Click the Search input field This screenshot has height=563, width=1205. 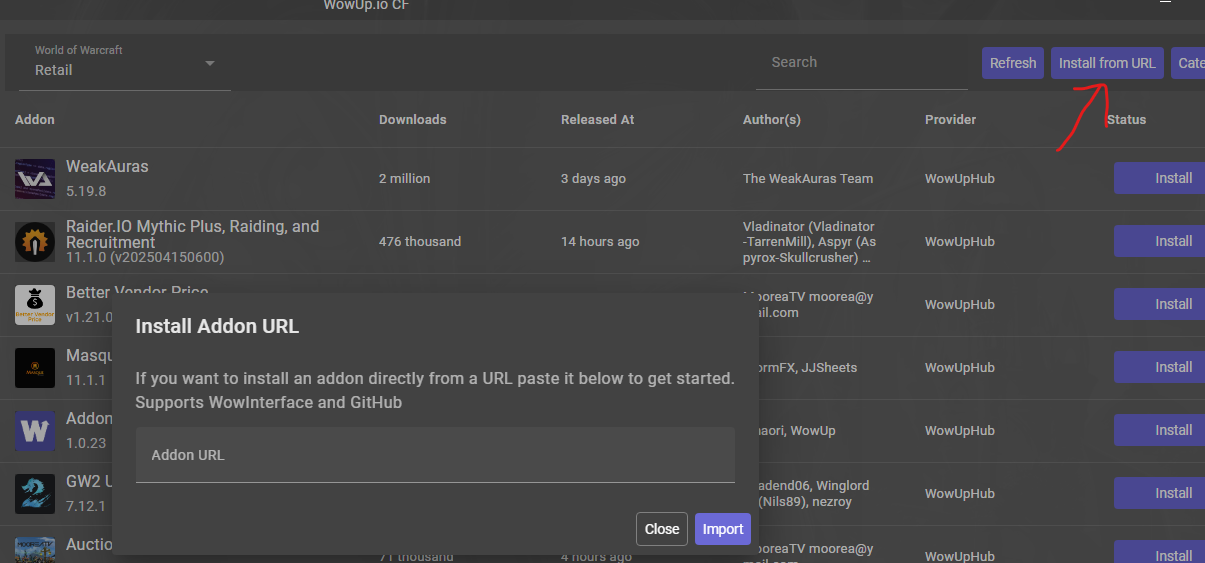point(862,62)
